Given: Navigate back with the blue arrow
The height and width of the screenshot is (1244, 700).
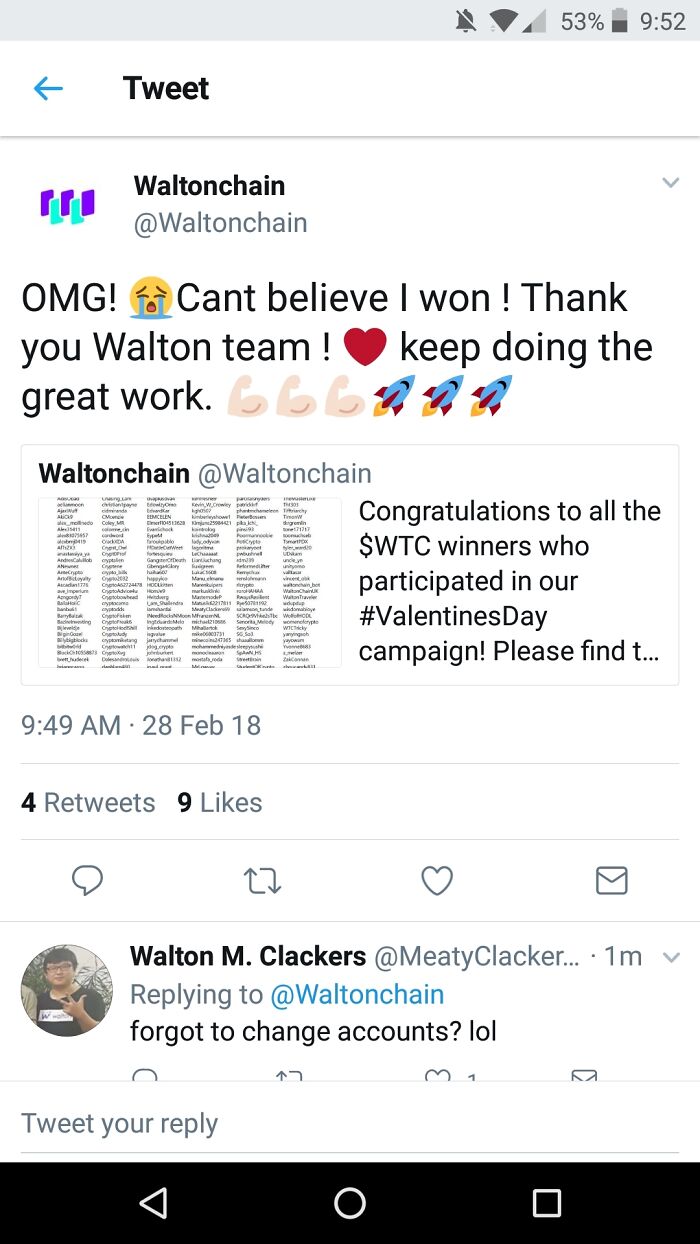Looking at the screenshot, I should click(x=46, y=88).
